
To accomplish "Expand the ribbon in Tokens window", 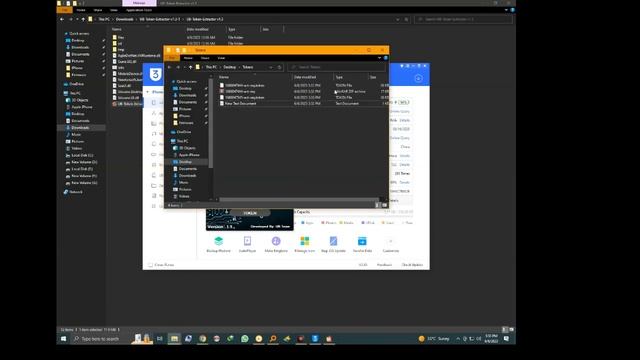I will pyautogui.click(x=379, y=58).
